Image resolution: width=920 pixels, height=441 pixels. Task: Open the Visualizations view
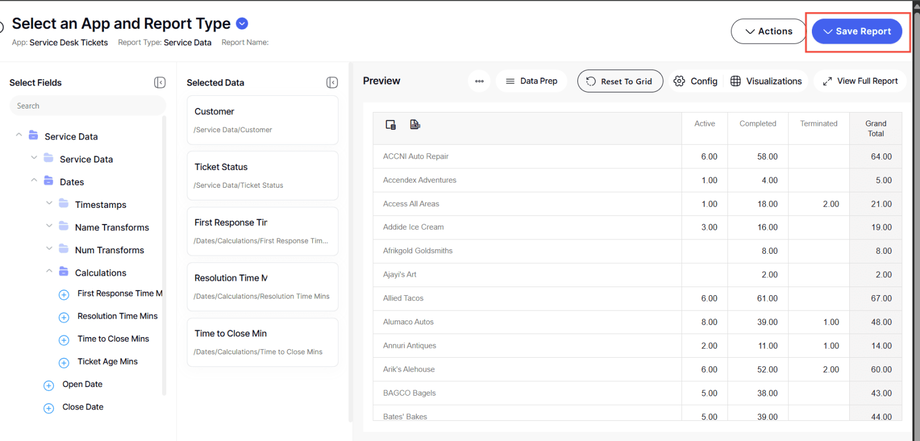766,81
